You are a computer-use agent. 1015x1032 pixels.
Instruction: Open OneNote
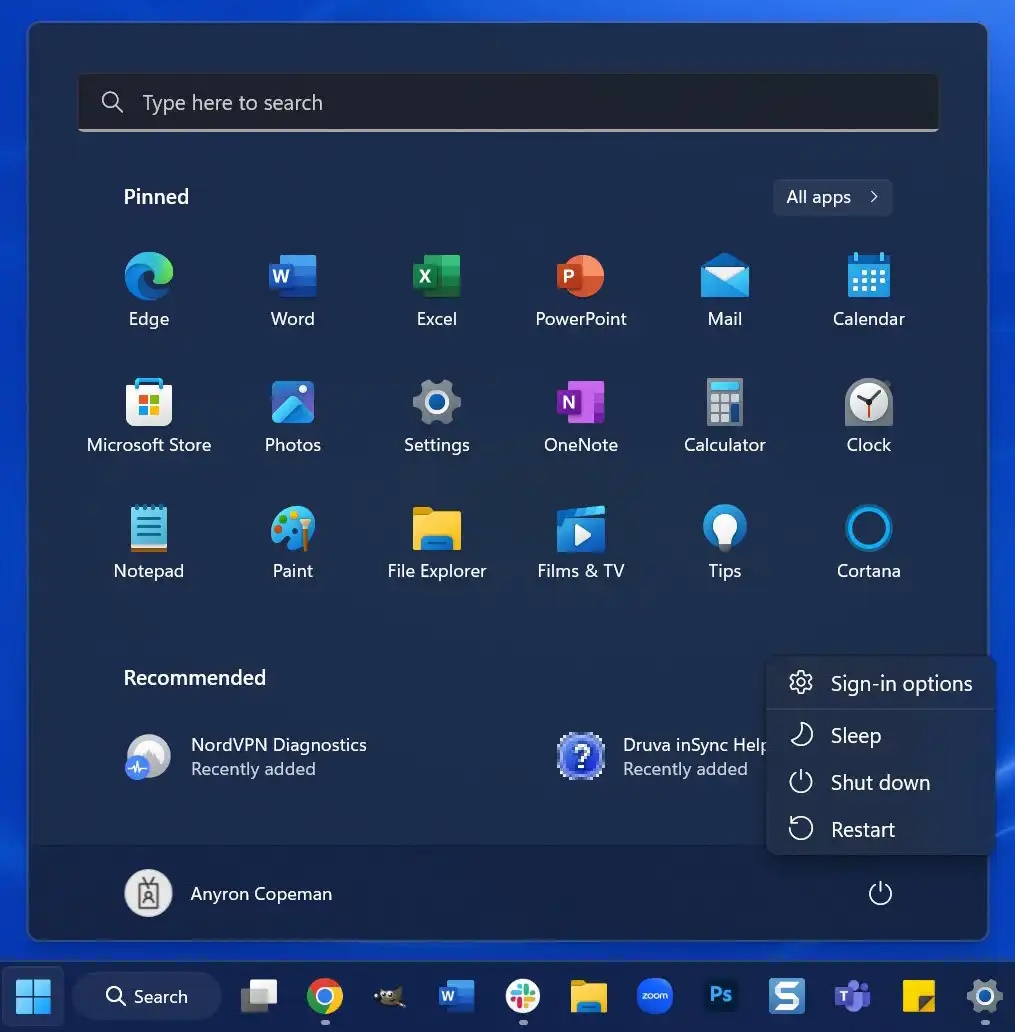pyautogui.click(x=581, y=416)
